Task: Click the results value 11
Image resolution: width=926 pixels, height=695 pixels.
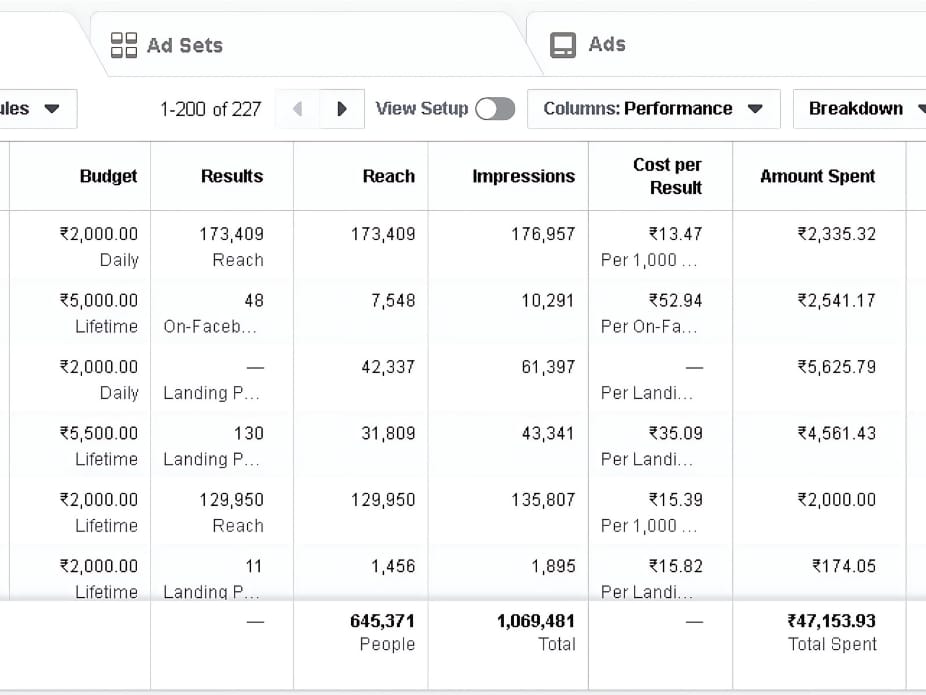Action: tap(254, 566)
